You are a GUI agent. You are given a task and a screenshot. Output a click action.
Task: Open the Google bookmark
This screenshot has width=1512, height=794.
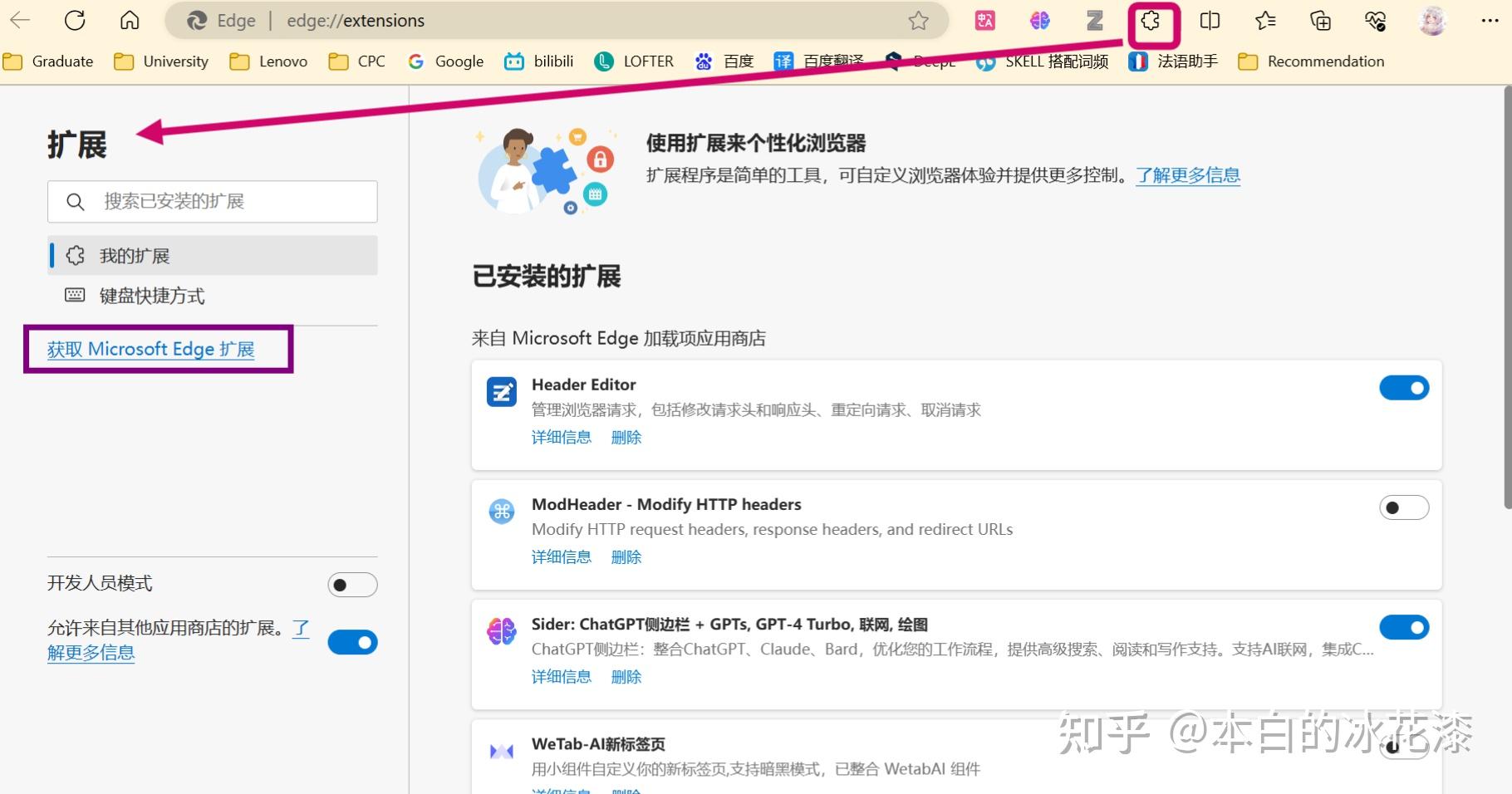(x=445, y=61)
